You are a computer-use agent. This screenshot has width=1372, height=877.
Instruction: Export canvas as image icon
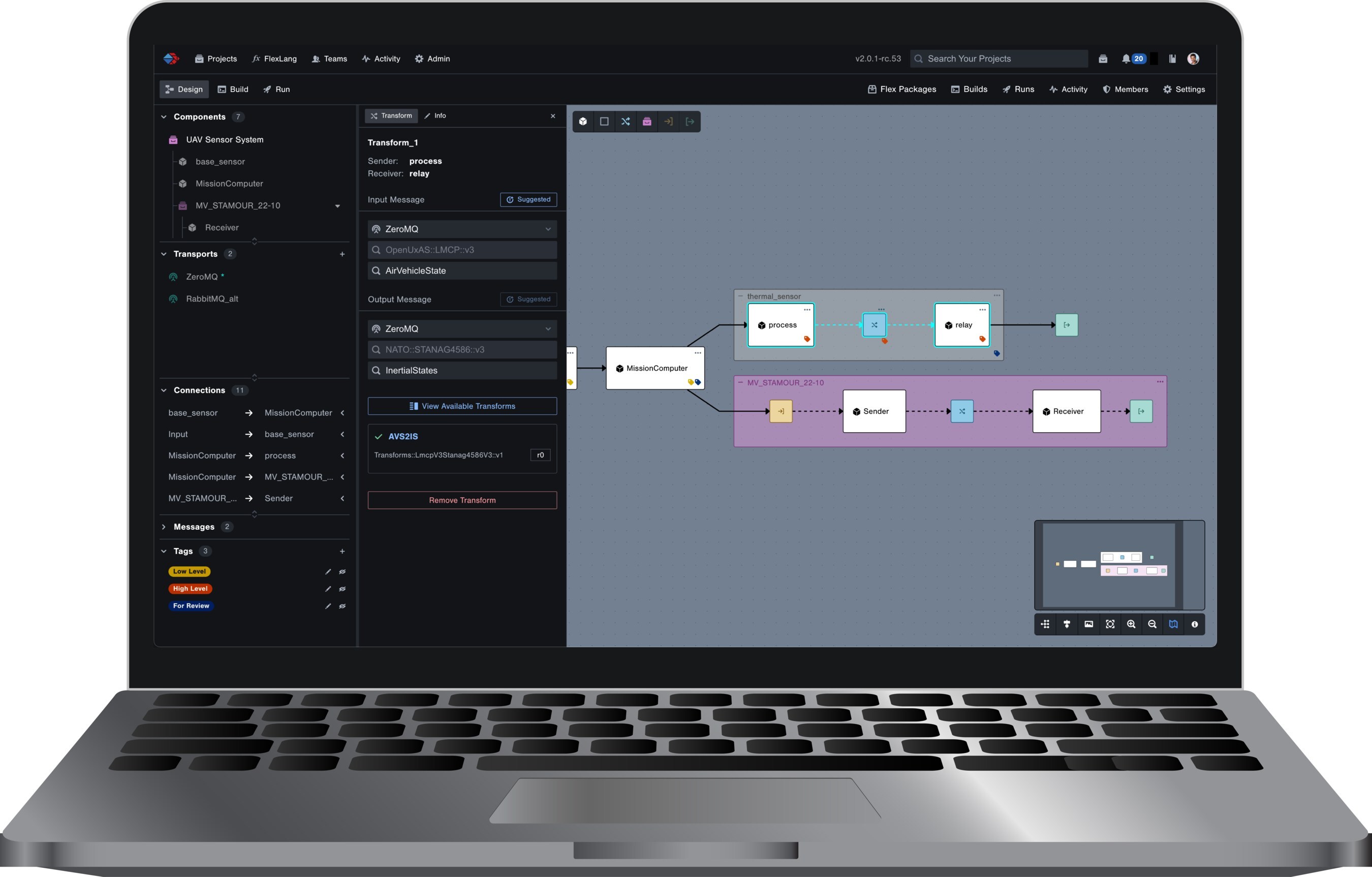click(1088, 624)
